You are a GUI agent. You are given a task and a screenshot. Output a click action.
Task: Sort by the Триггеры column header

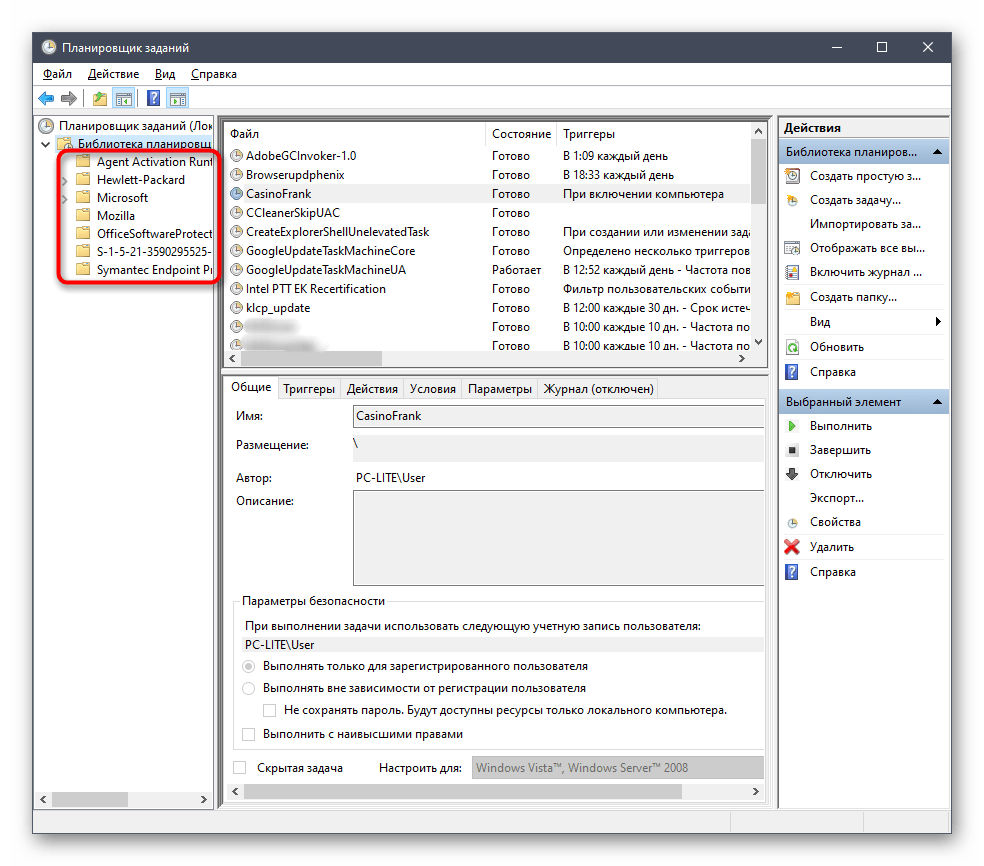pos(653,134)
